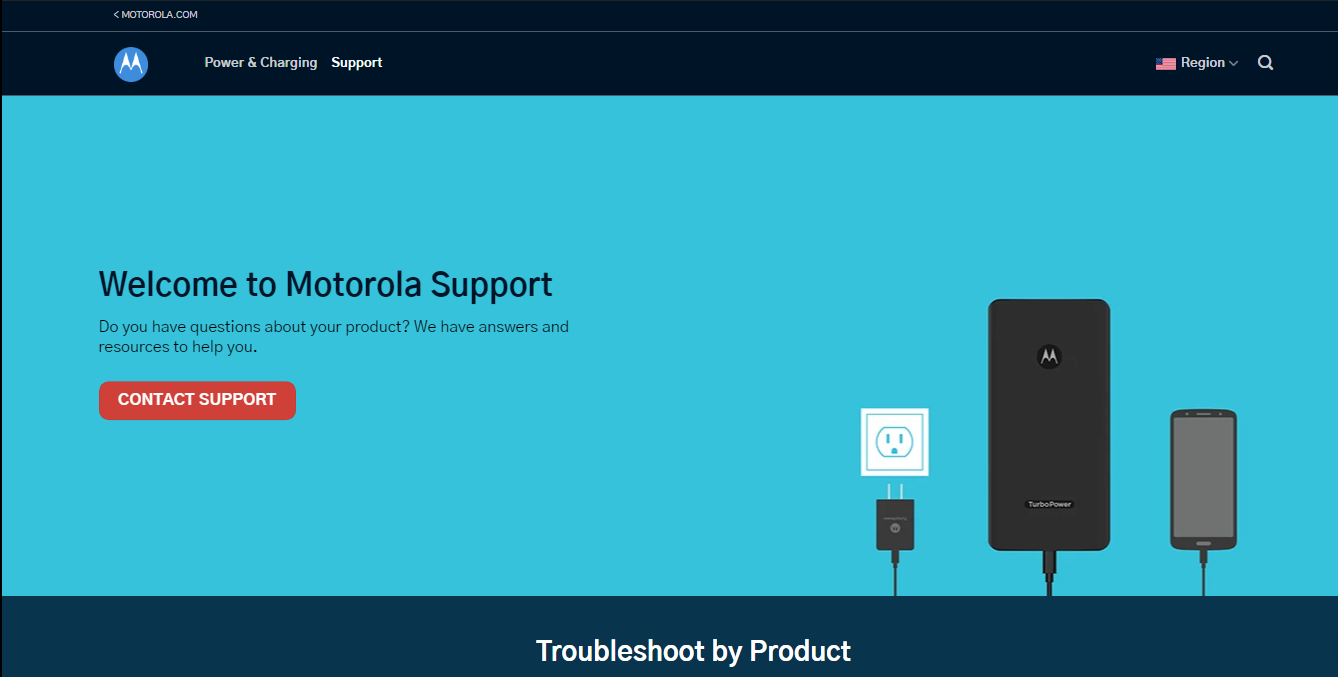Viewport: 1338px width, 677px height.
Task: Click the cable under the power bank
Action: 1048,575
